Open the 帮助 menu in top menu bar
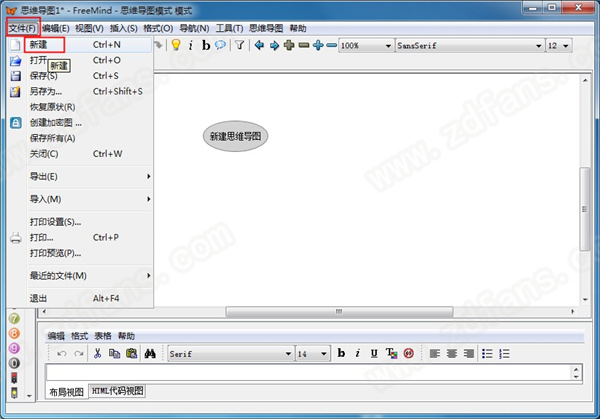 tap(297, 28)
